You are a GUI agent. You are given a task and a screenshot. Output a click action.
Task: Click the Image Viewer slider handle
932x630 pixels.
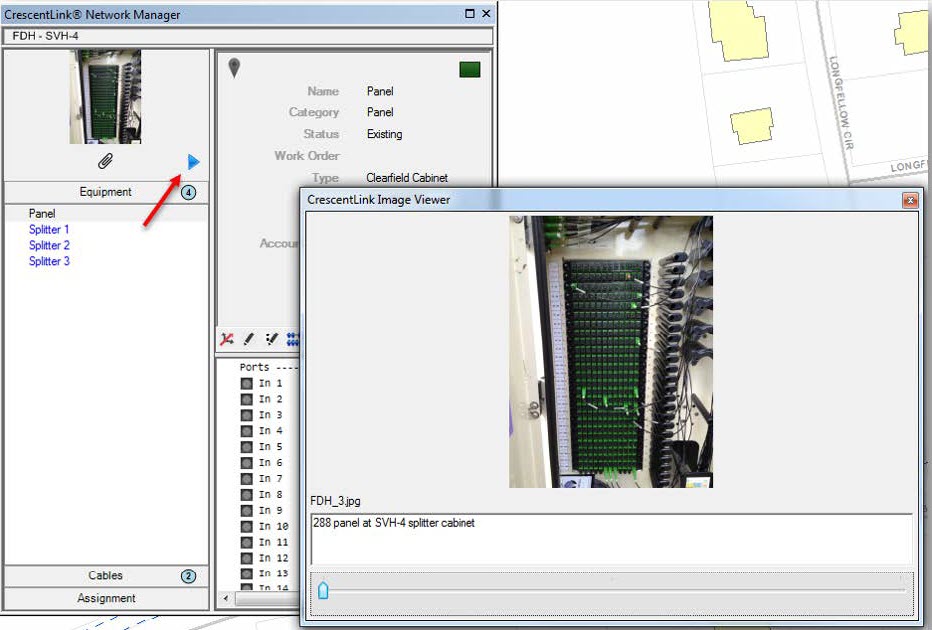click(323, 590)
